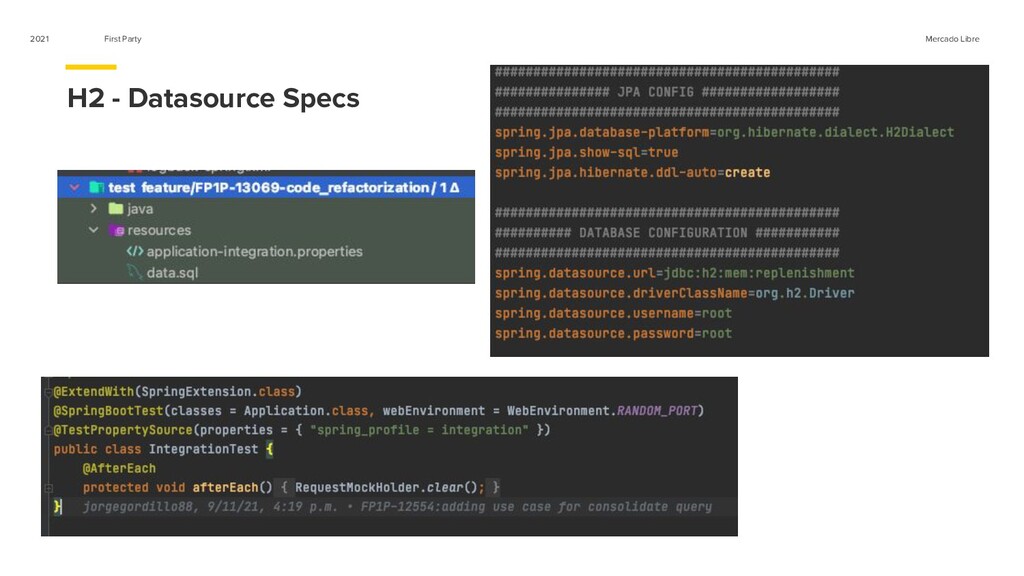Screen dimensions: 1024x576
Task: Click the spring.jpa.database-platform line
Action: click(x=724, y=133)
